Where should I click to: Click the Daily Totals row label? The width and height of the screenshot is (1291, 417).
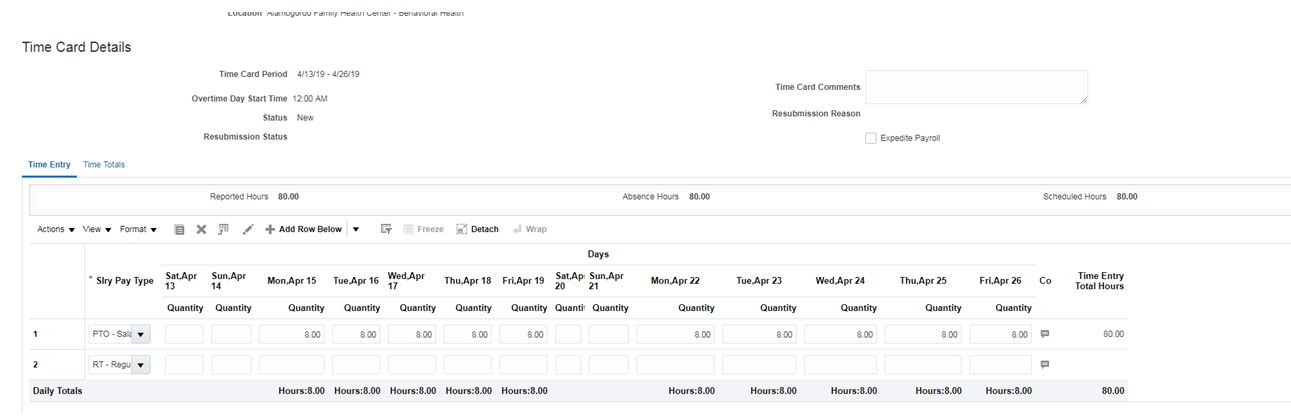57,390
